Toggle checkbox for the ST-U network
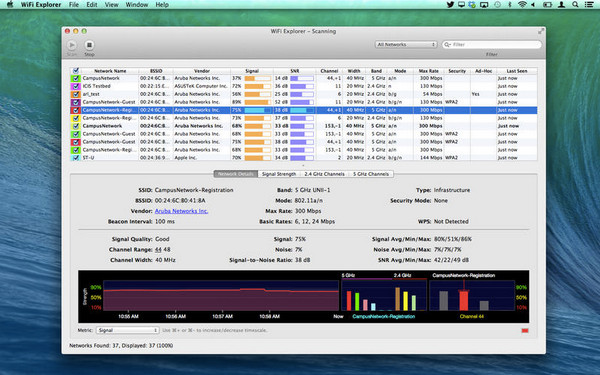 (x=76, y=158)
